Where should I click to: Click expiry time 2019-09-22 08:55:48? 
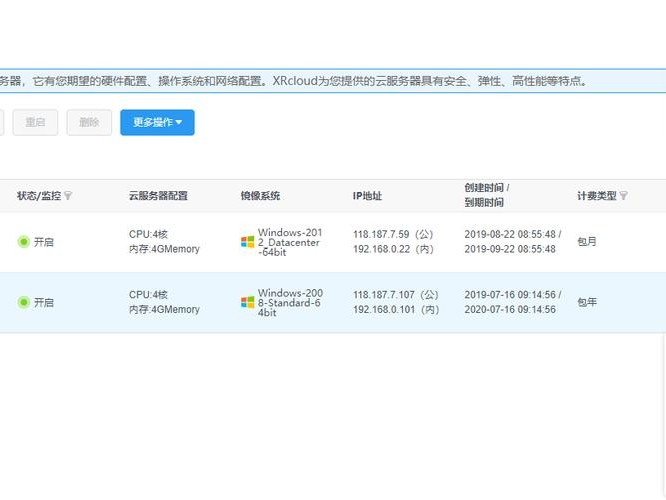pyautogui.click(x=510, y=249)
